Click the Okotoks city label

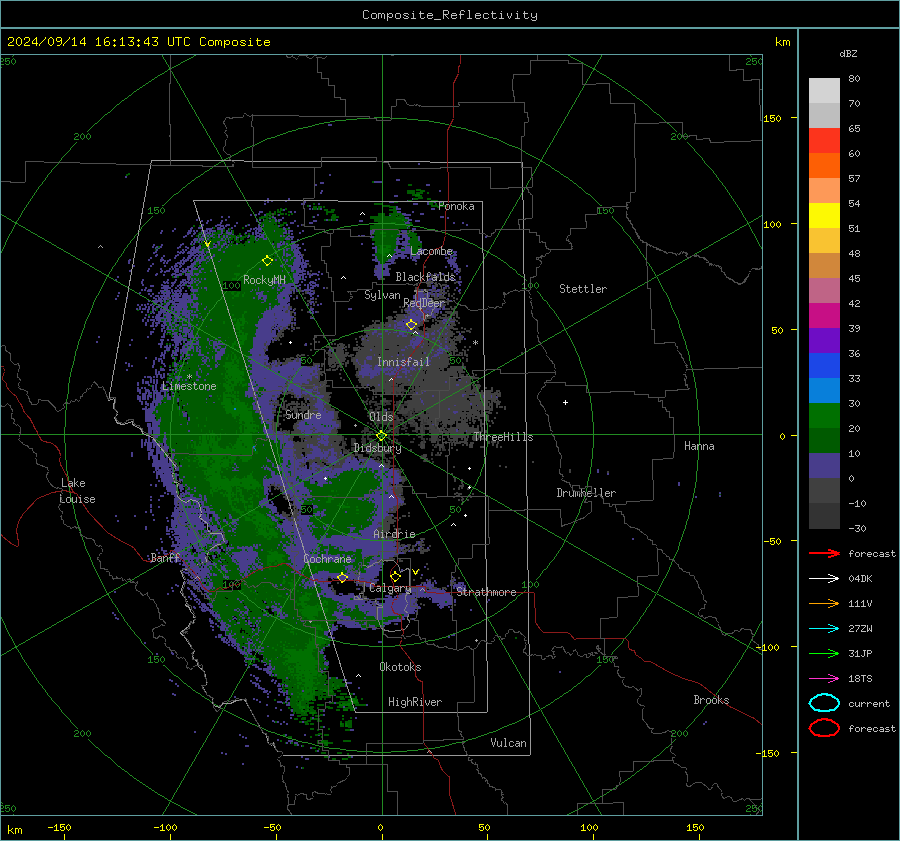(x=400, y=667)
